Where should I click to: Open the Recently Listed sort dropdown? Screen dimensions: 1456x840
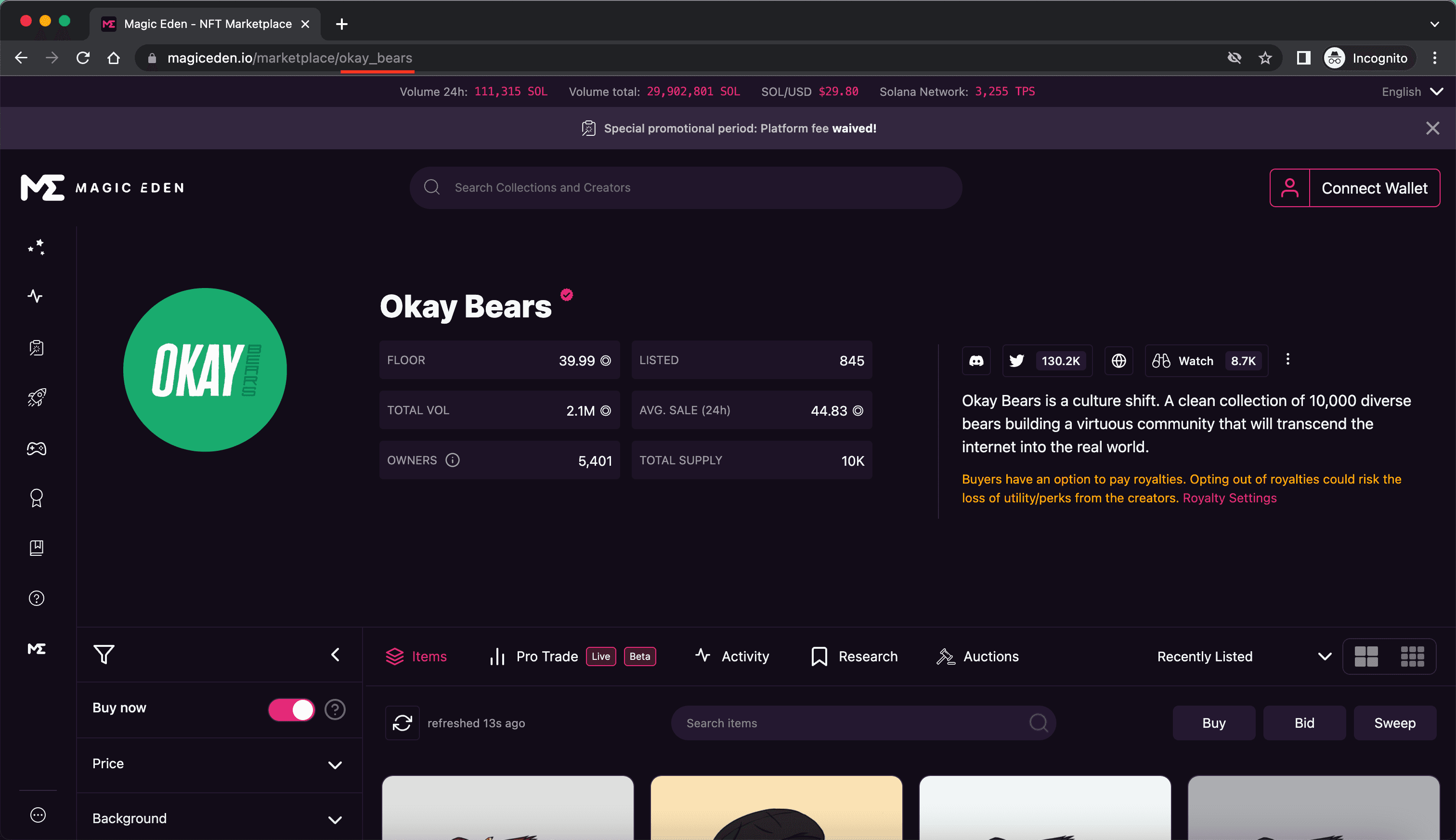1244,656
